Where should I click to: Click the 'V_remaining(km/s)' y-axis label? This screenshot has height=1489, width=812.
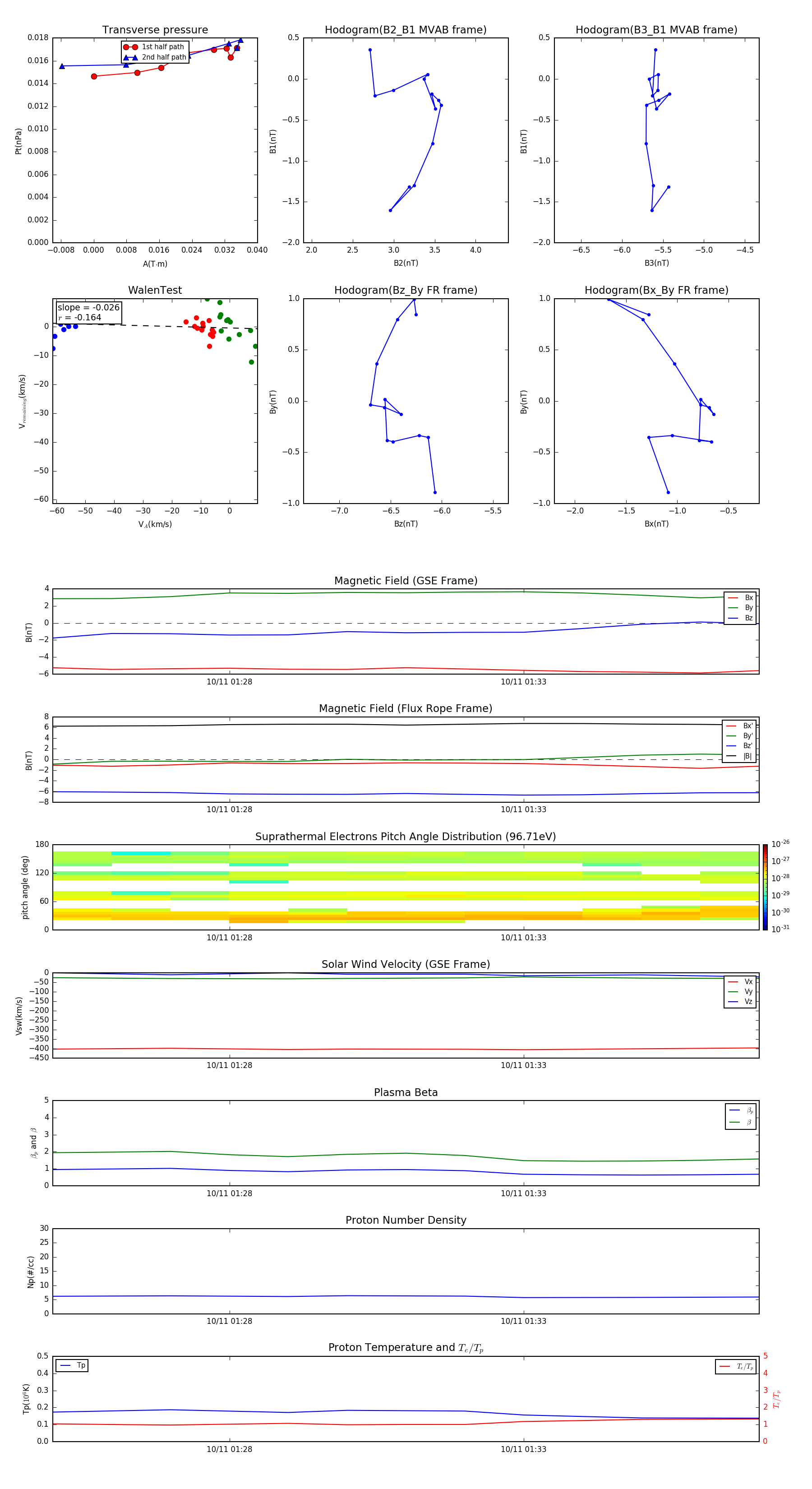point(23,401)
